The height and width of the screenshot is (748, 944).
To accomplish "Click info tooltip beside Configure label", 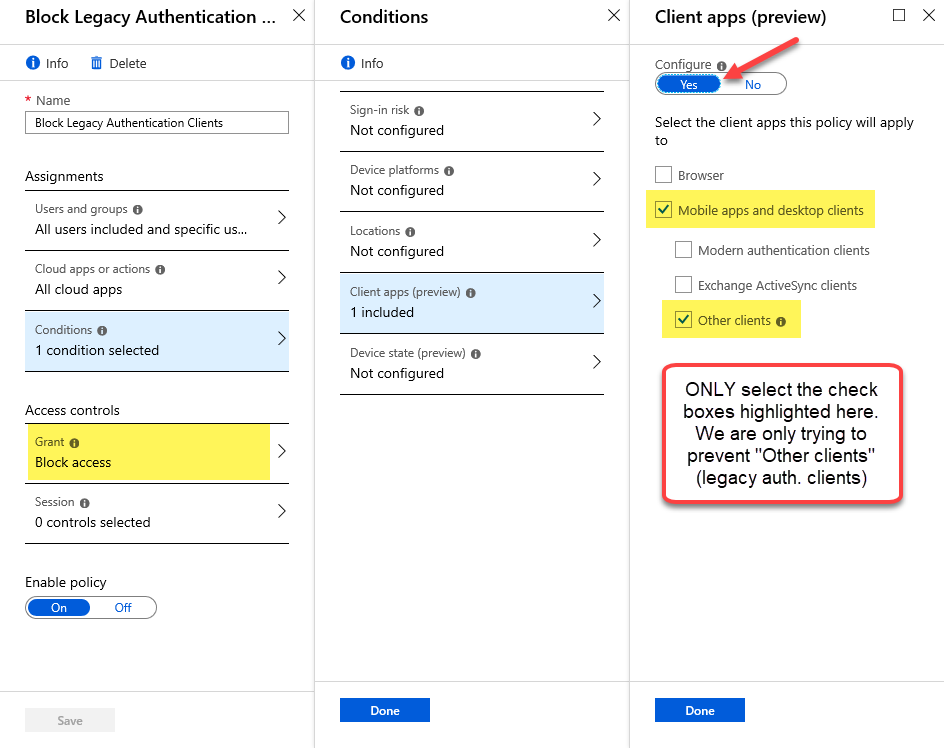I will (x=721, y=66).
